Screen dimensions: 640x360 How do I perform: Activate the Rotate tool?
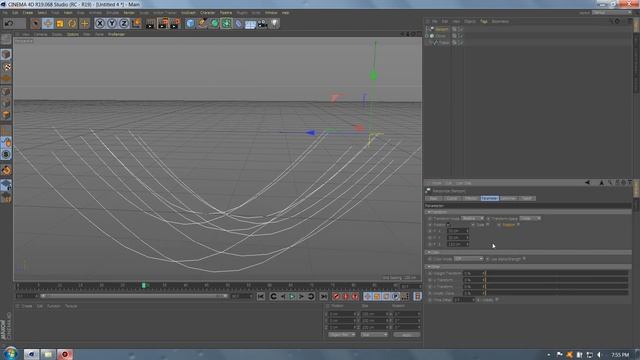(x=72, y=23)
